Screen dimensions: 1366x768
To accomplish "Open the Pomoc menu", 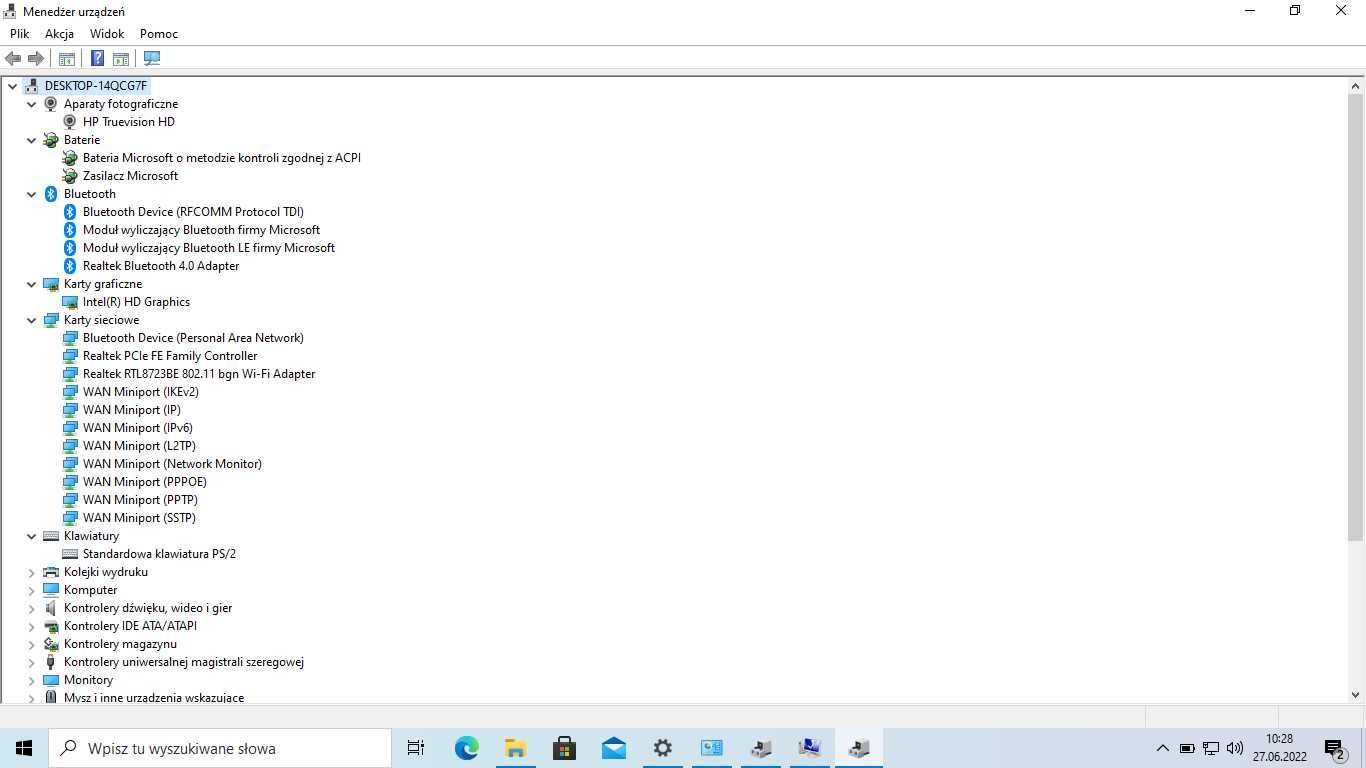I will coord(159,33).
